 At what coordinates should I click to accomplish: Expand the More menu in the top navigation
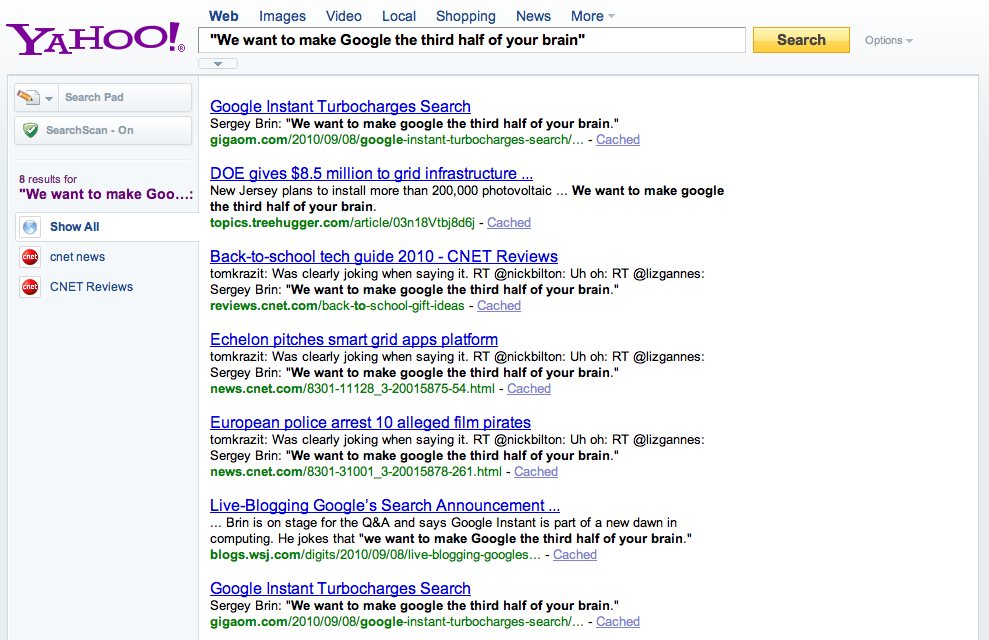(592, 16)
